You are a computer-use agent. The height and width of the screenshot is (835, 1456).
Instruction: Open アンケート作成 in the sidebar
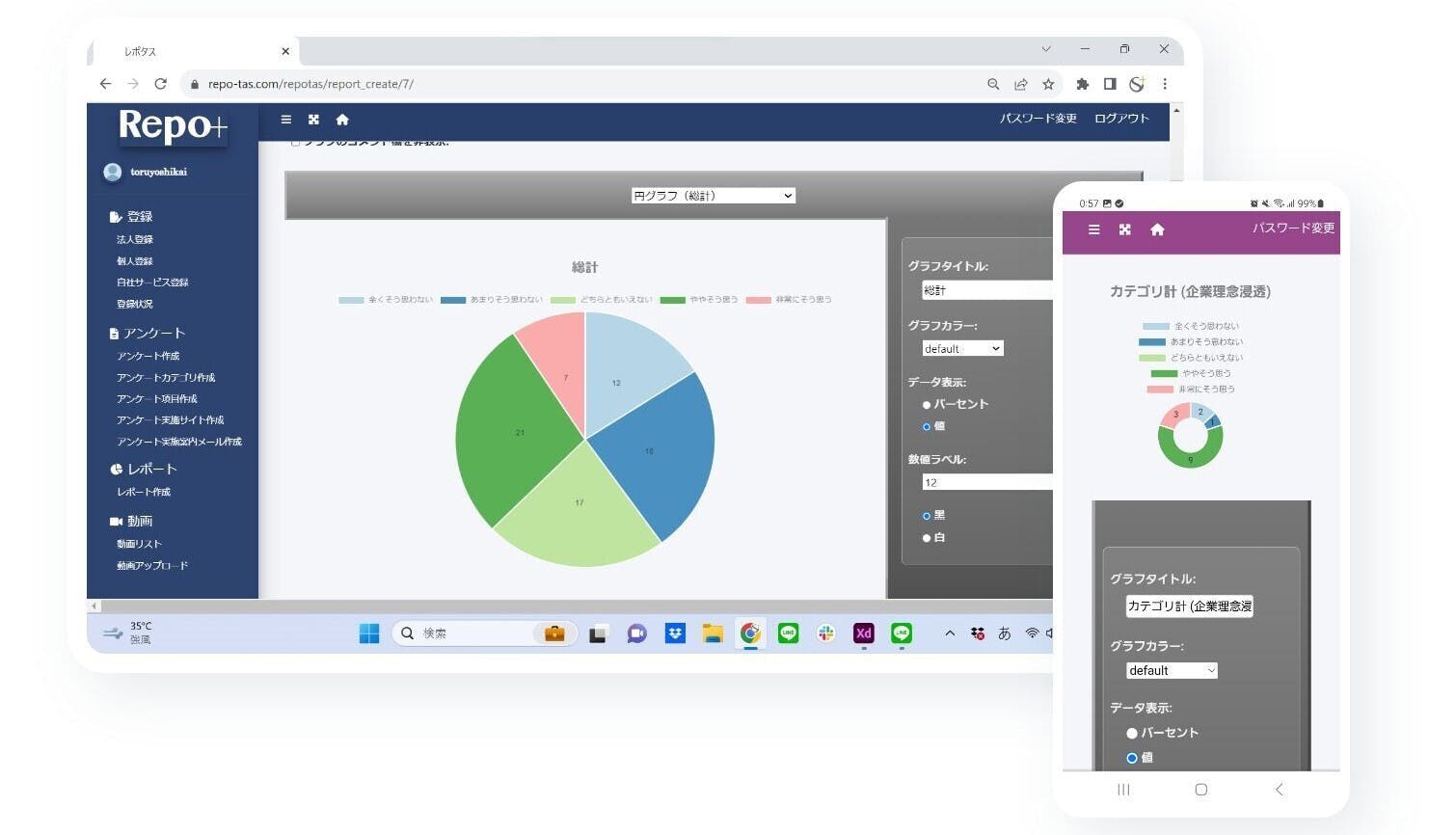pyautogui.click(x=148, y=356)
